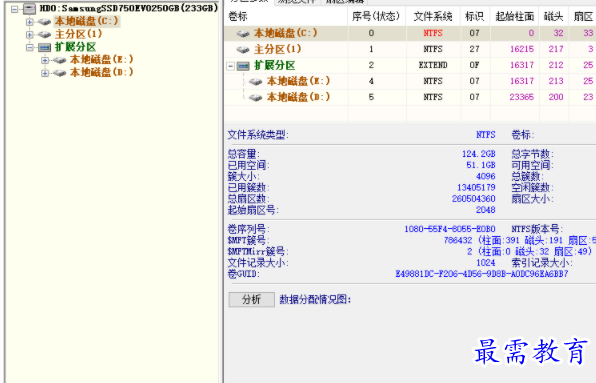Click the EXTEND file system cell
The height and width of the screenshot is (383, 596).
[x=433, y=65]
